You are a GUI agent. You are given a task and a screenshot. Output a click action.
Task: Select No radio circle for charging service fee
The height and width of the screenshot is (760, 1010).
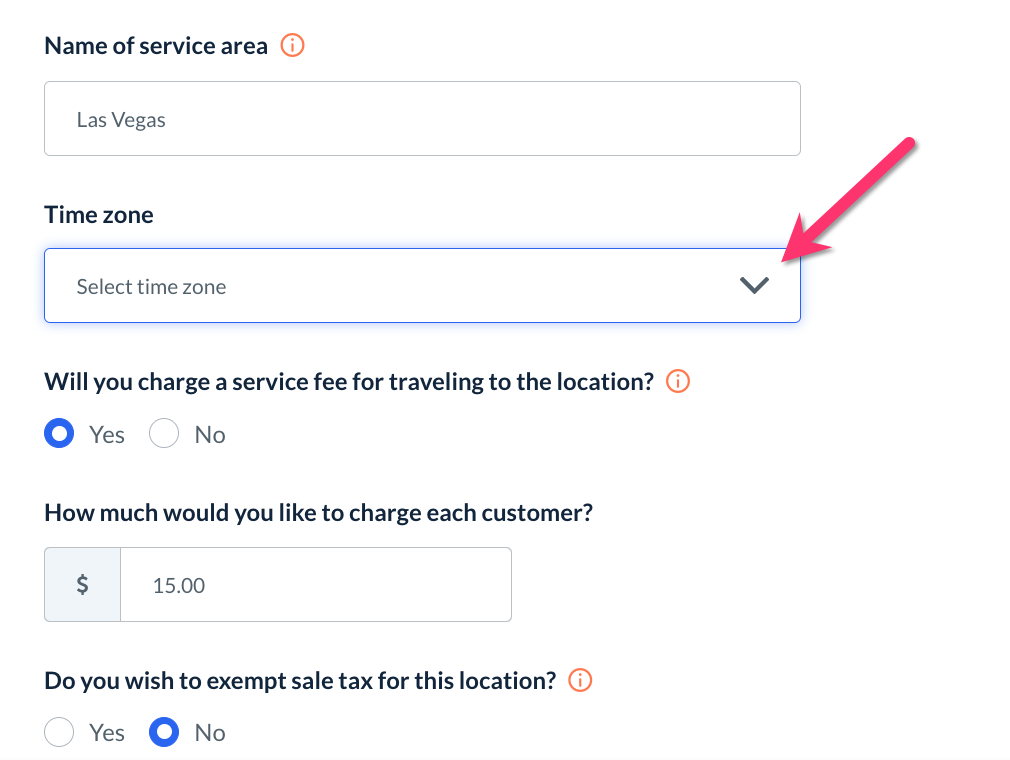[x=164, y=435]
